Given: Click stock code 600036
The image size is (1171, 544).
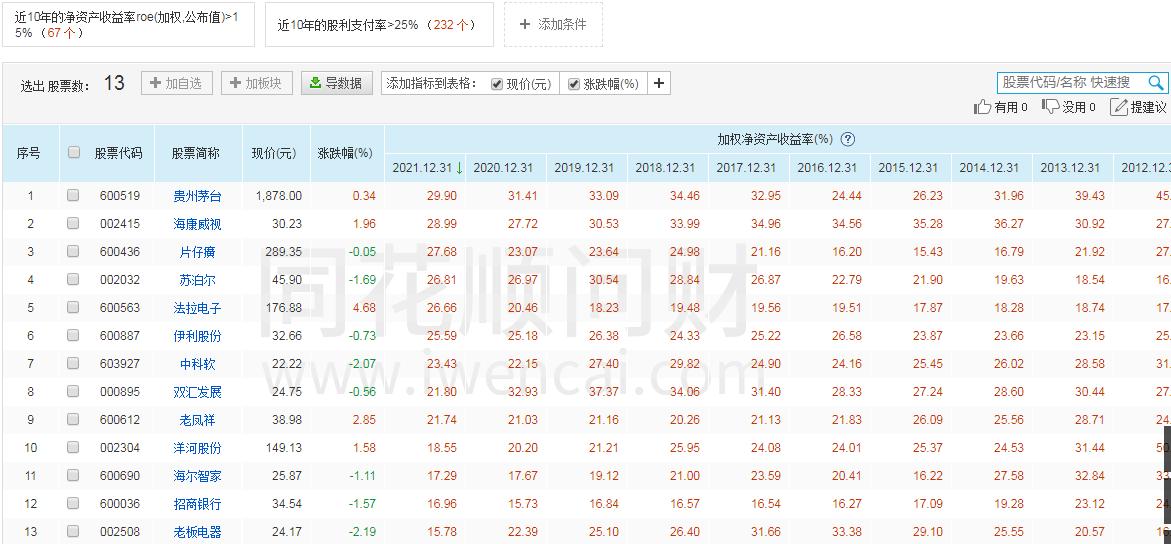Looking at the screenshot, I should [x=119, y=504].
